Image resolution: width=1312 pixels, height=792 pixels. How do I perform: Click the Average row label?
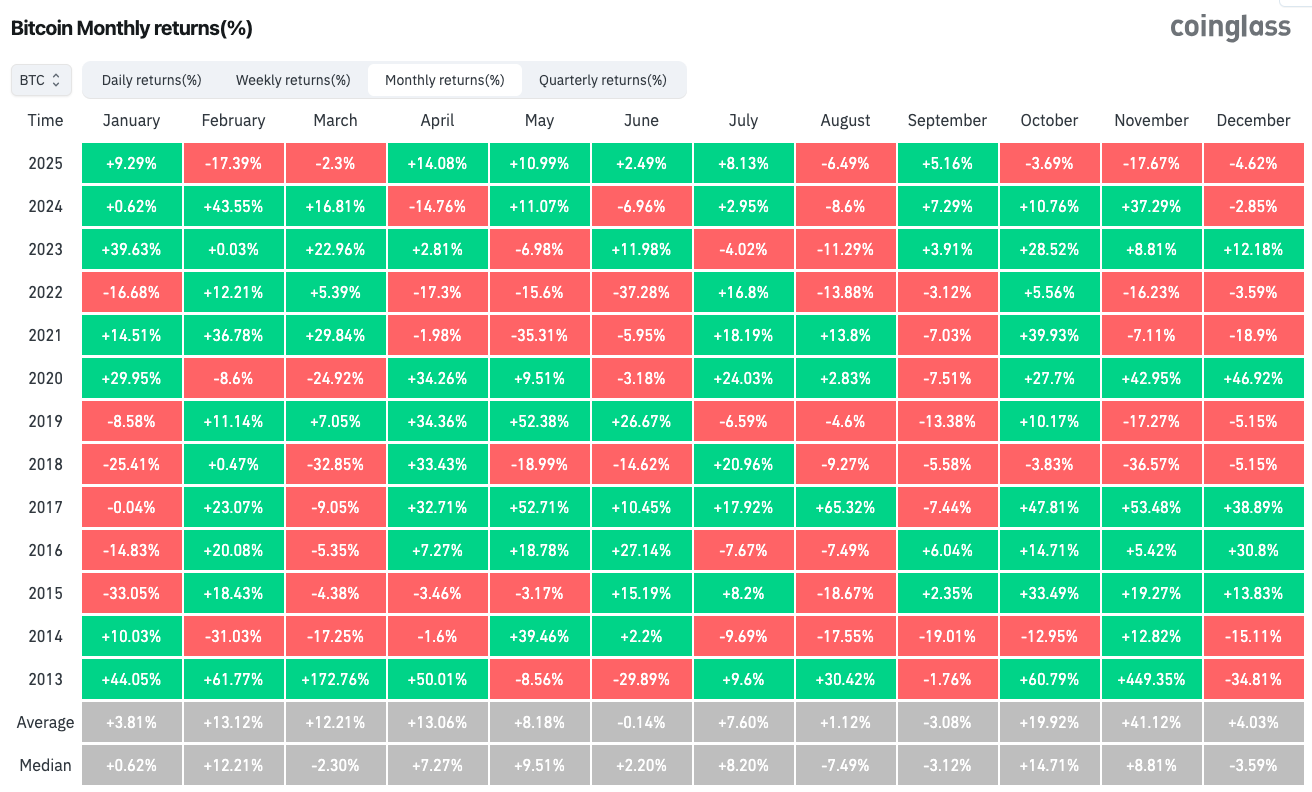45,722
